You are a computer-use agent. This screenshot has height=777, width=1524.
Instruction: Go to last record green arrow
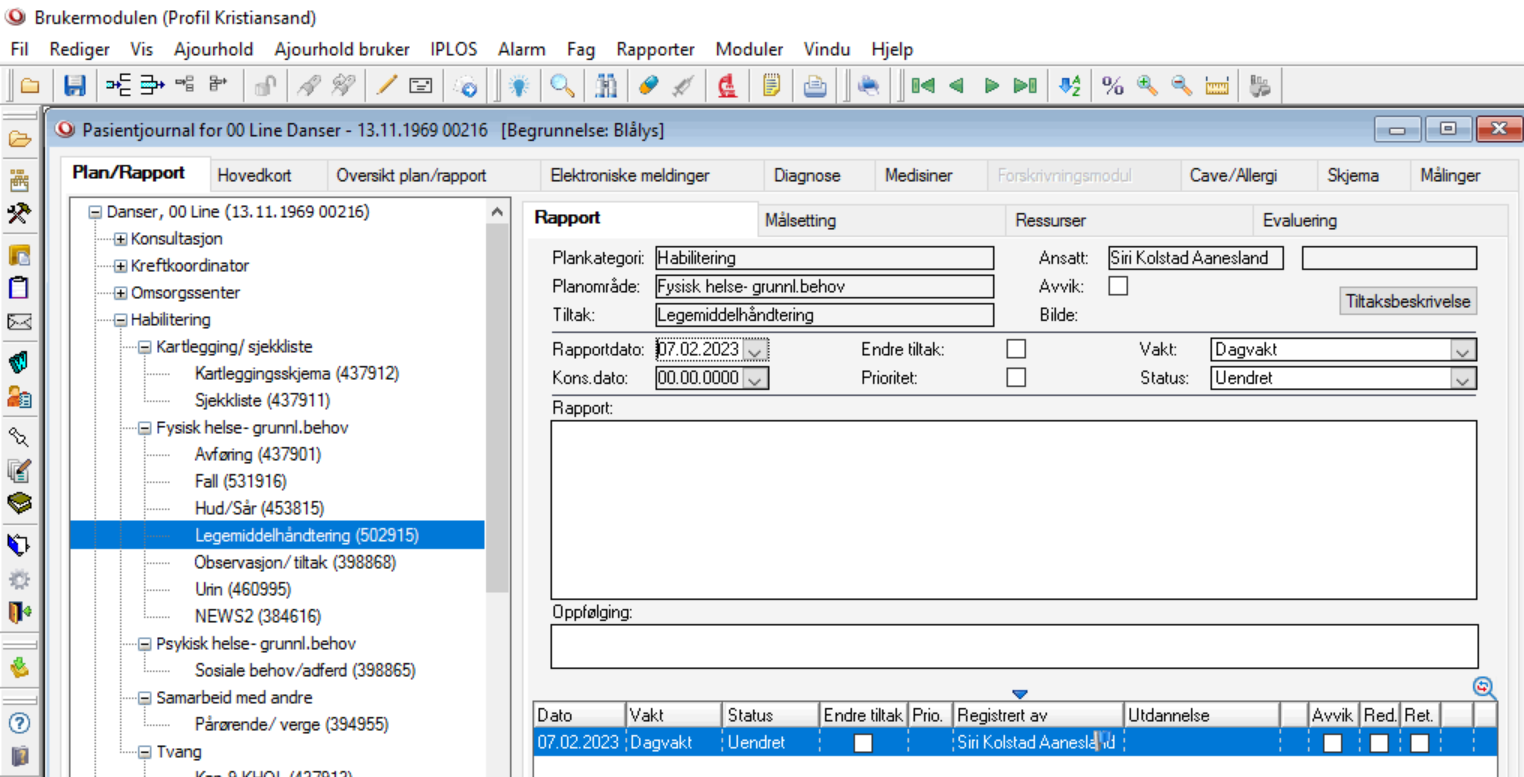point(1025,86)
